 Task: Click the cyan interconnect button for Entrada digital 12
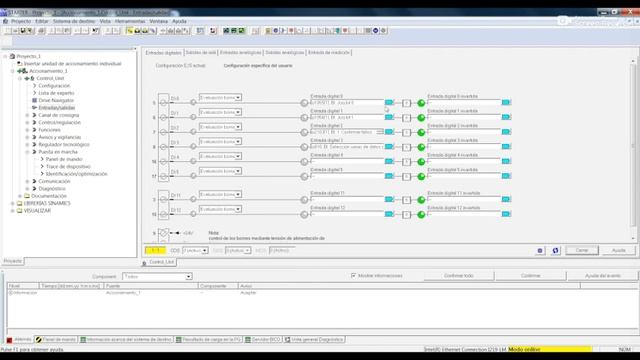tap(389, 214)
